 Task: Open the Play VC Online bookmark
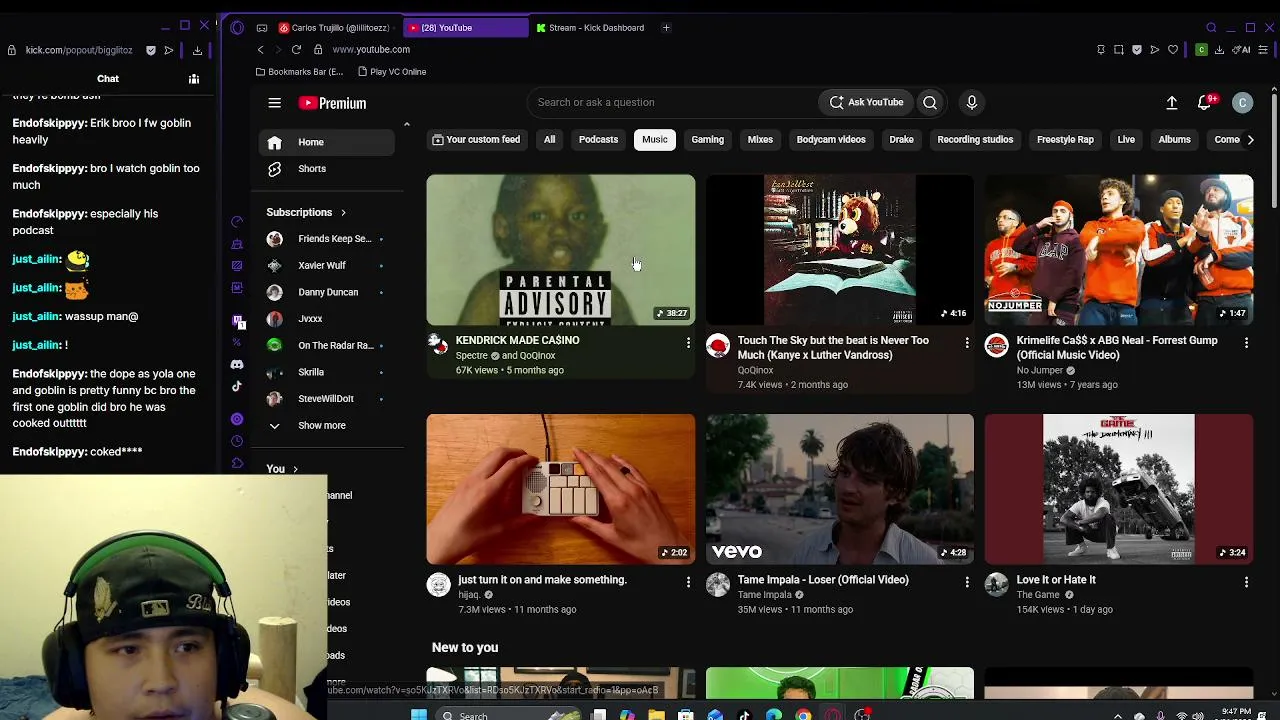pos(391,72)
